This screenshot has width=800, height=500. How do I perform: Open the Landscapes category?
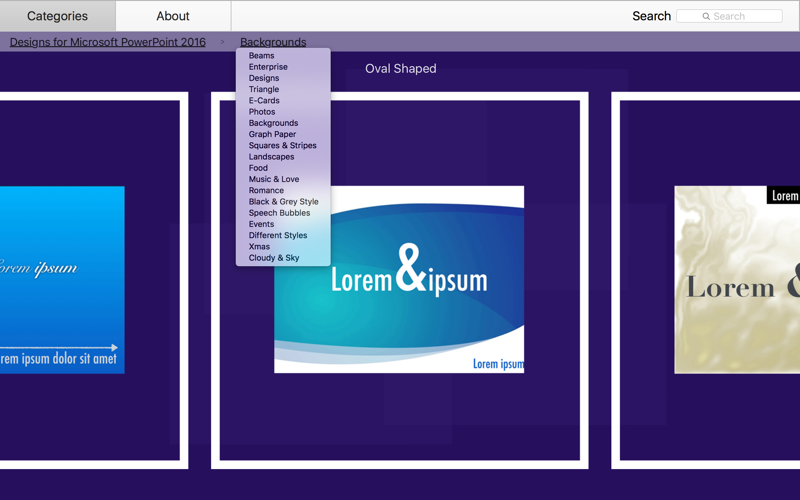(271, 157)
